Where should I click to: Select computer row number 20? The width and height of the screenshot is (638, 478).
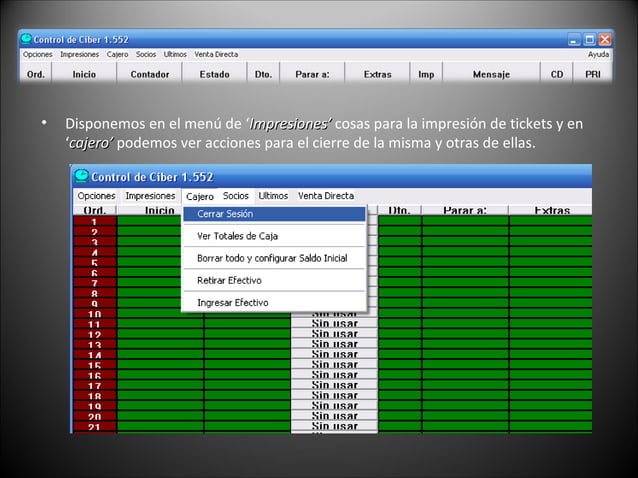(94, 416)
